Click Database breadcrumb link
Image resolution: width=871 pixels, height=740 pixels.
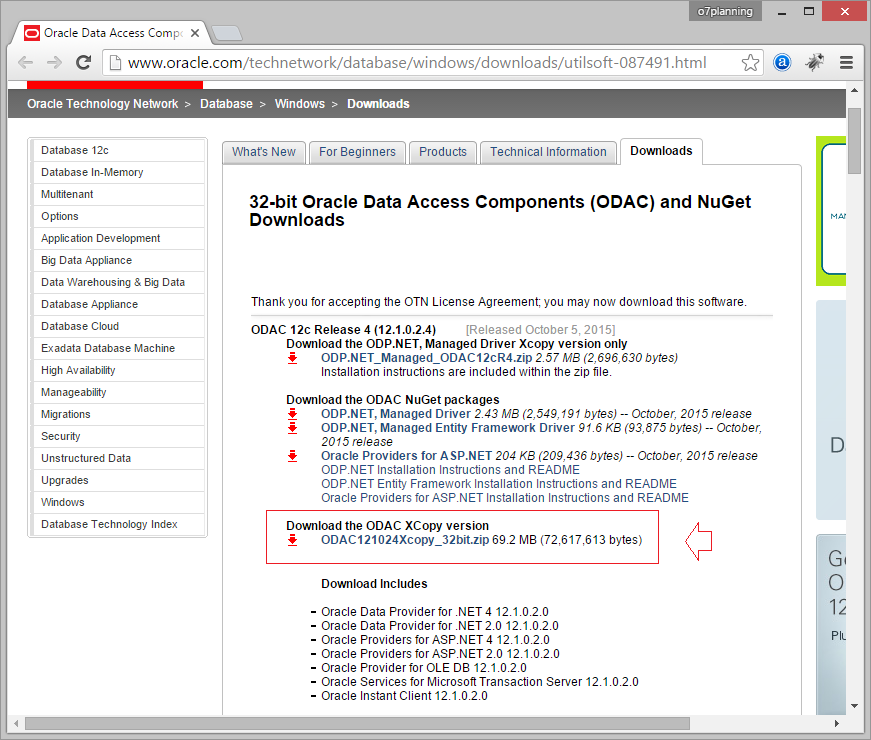(x=226, y=104)
